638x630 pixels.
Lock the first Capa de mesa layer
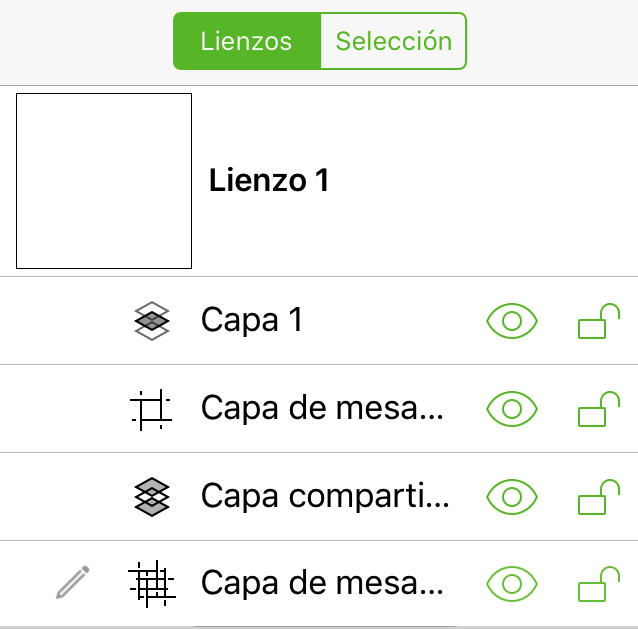point(599,409)
